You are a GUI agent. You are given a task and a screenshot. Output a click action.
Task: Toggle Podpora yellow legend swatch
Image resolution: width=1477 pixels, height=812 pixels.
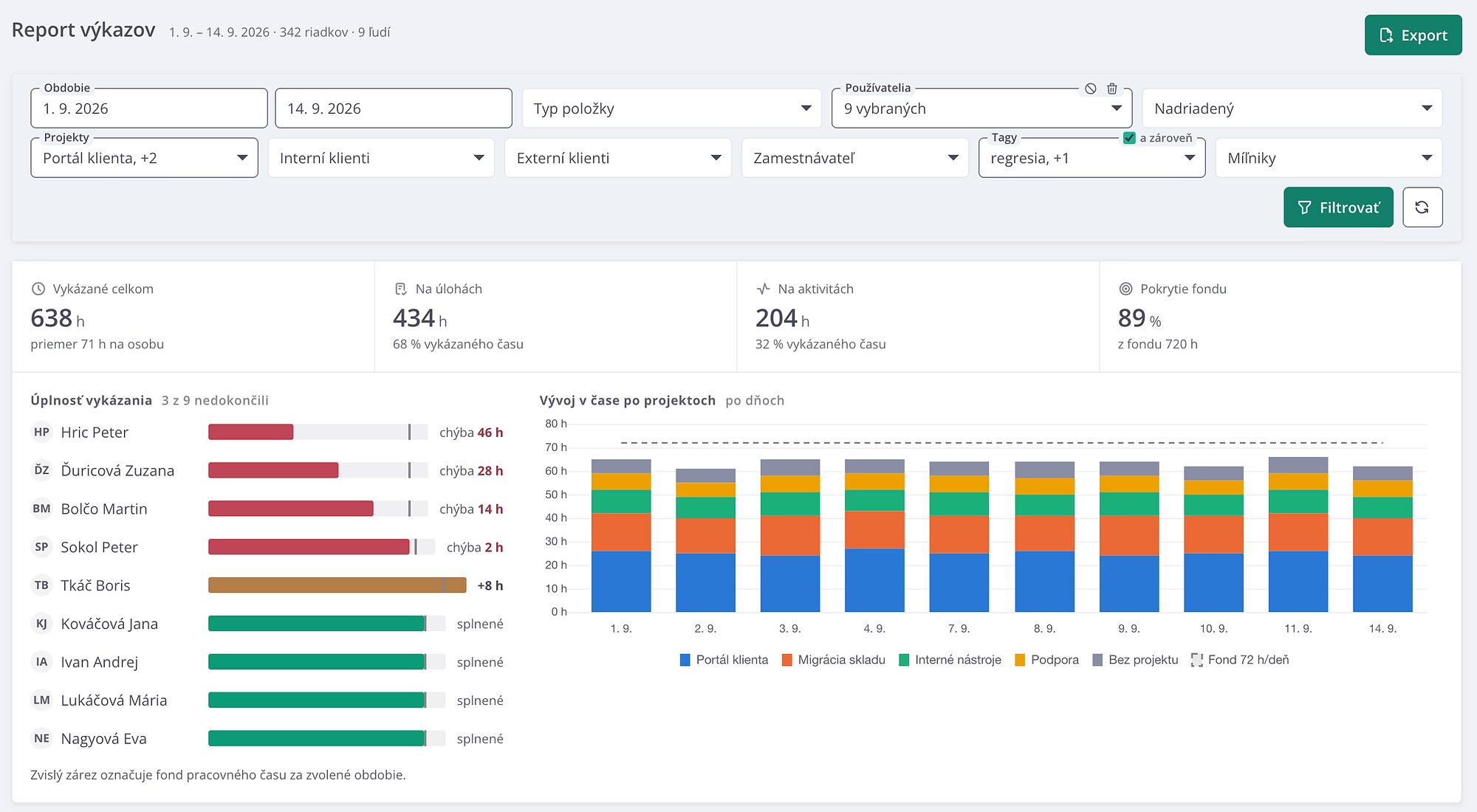(1020, 660)
